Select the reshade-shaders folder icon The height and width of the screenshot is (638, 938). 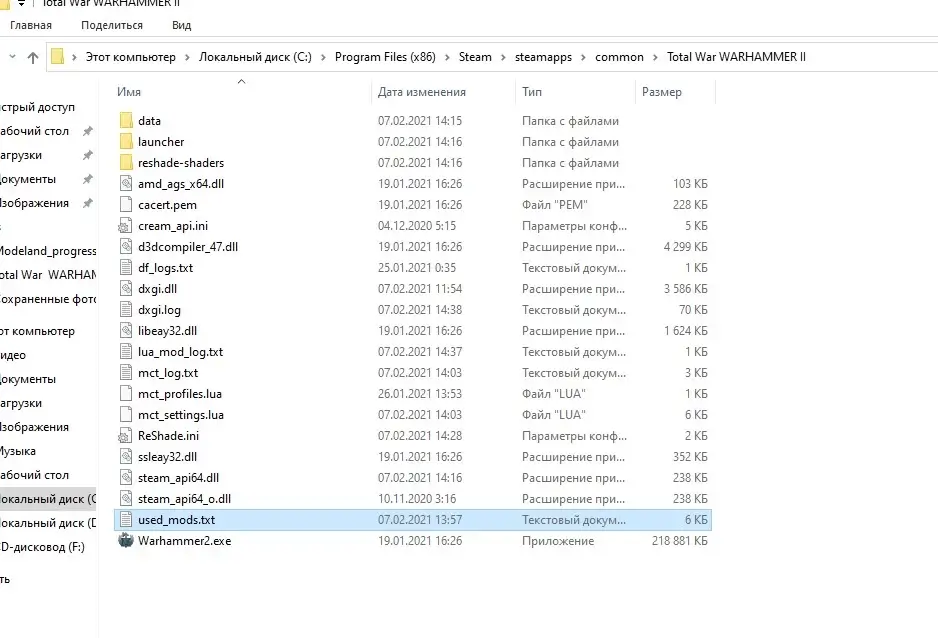(x=125, y=163)
